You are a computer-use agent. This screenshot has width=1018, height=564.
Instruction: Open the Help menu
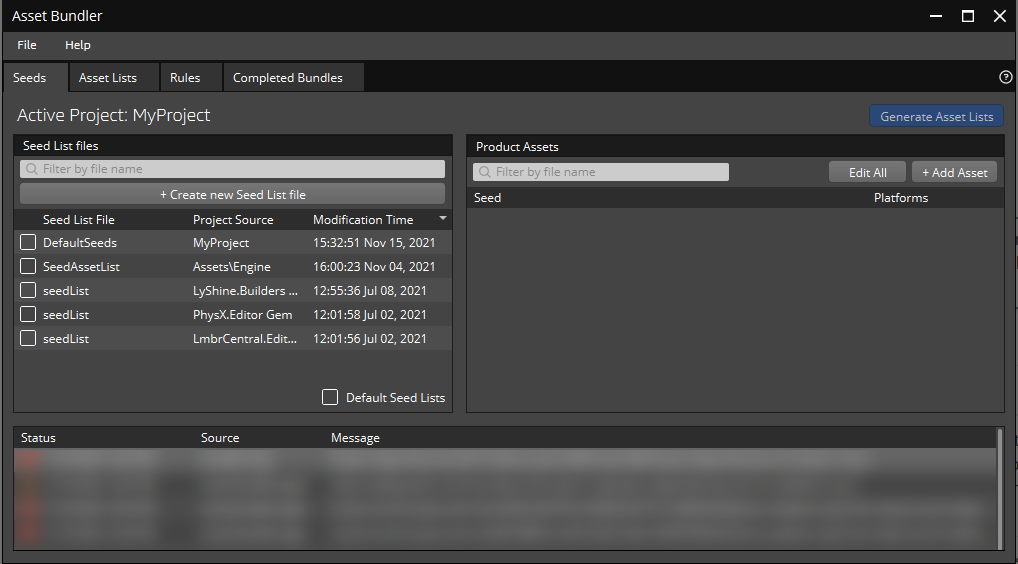click(78, 45)
